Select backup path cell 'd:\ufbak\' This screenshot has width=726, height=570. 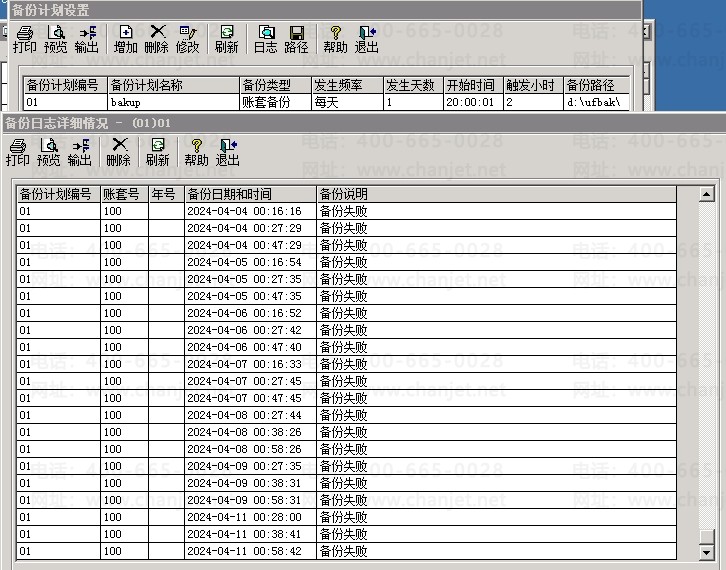coord(597,102)
